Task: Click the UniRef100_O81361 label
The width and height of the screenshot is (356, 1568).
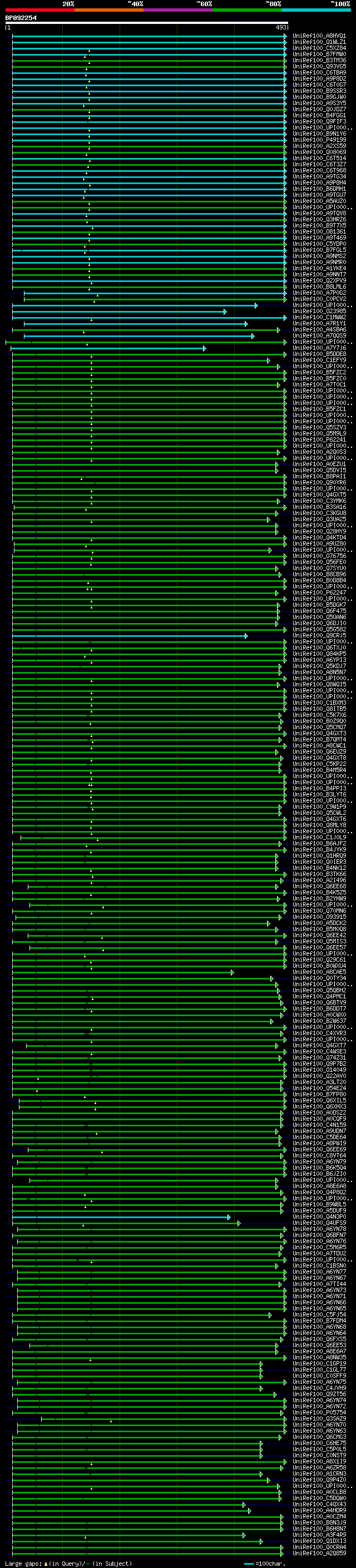Action: point(319,232)
